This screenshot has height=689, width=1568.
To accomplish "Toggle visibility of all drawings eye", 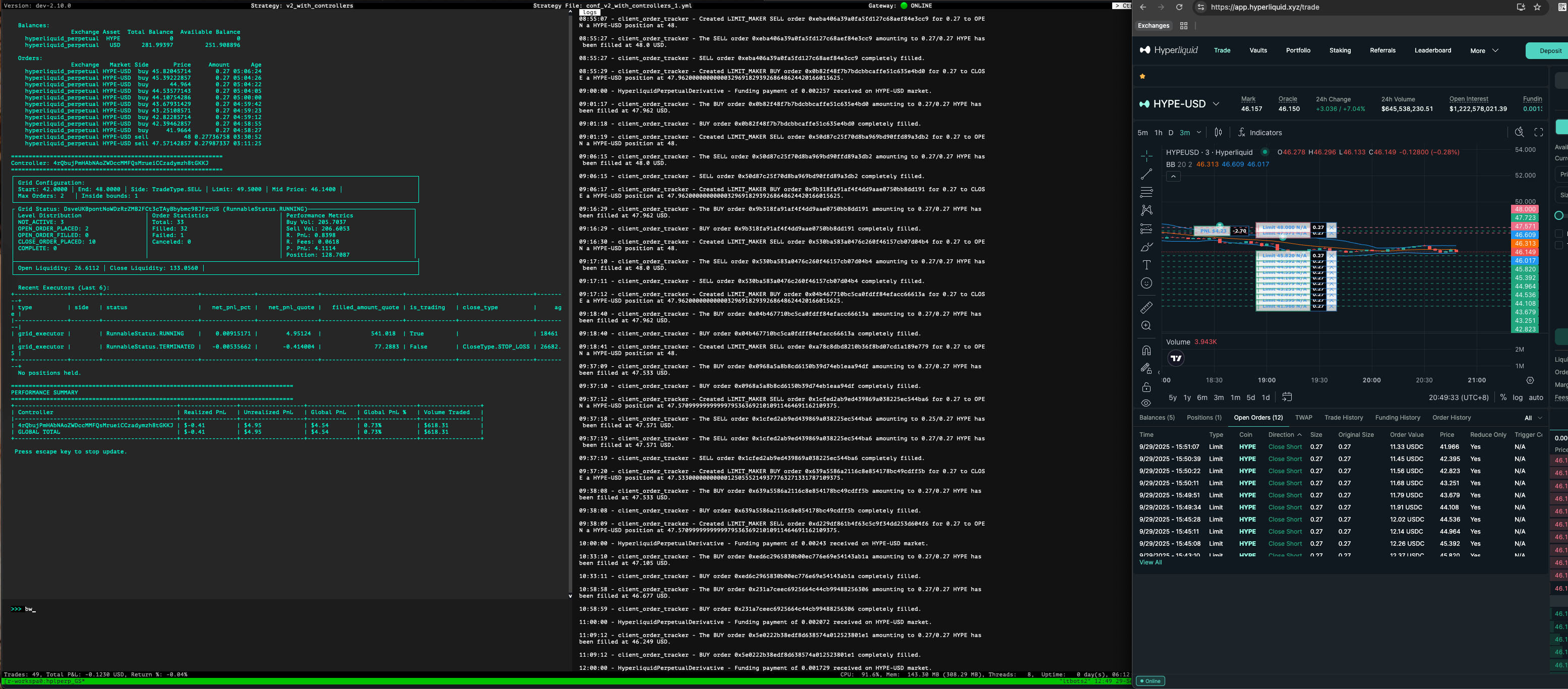I will click(x=1146, y=404).
